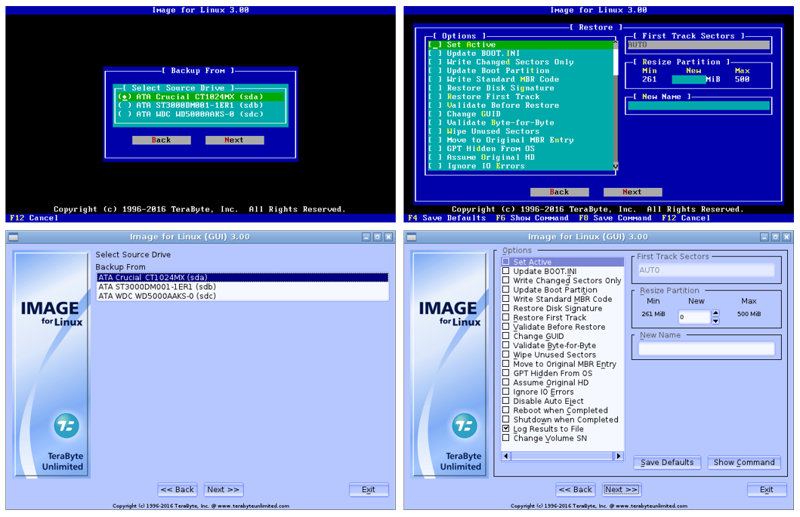This screenshot has height=517, width=800.
Task: Select ATA Crucial CT1024MX (sda) in GUI source list
Action: click(242, 278)
